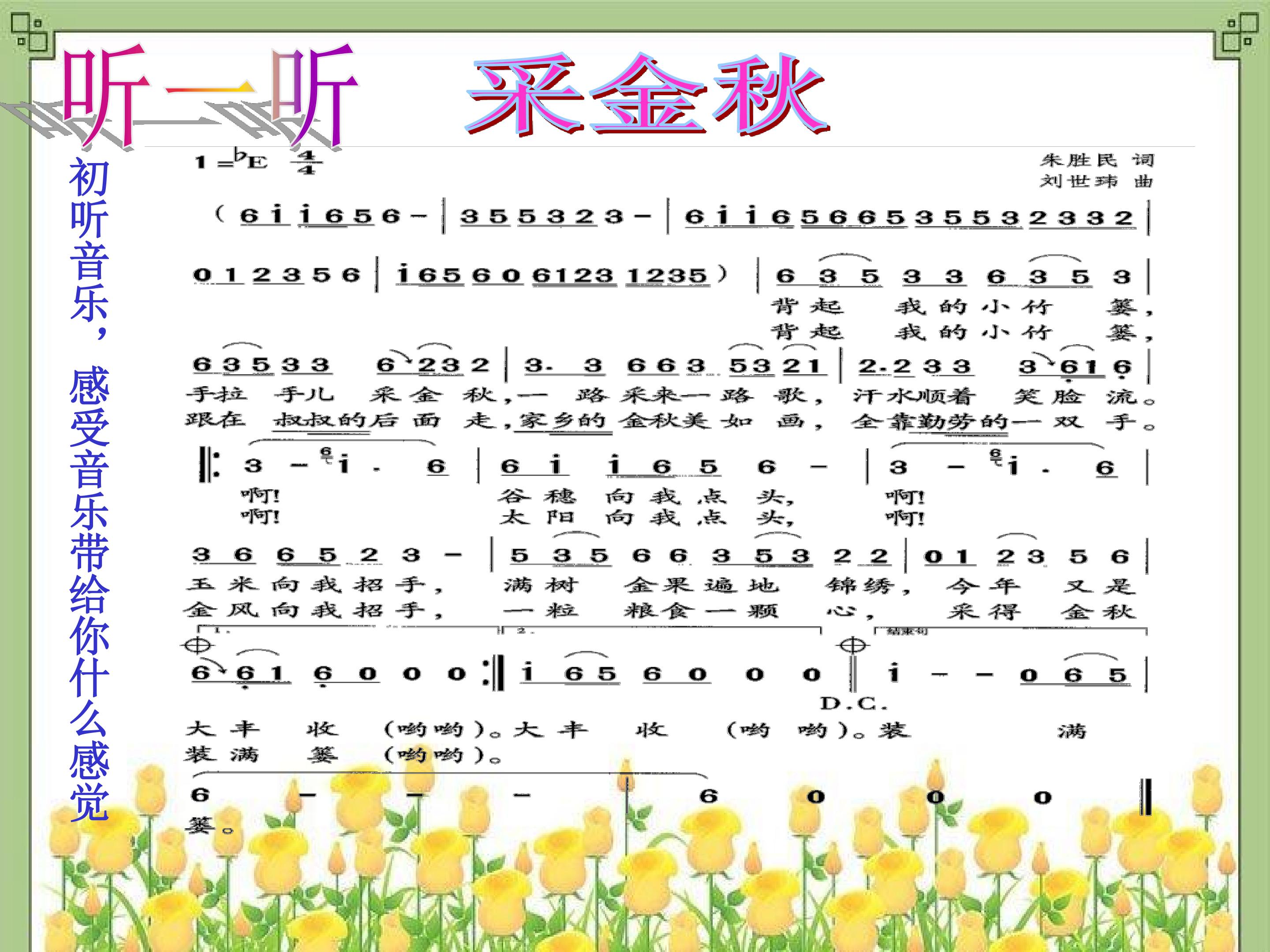This screenshot has width=1270, height=952.
Task: Click the "结束句" ending label
Action: 908,632
